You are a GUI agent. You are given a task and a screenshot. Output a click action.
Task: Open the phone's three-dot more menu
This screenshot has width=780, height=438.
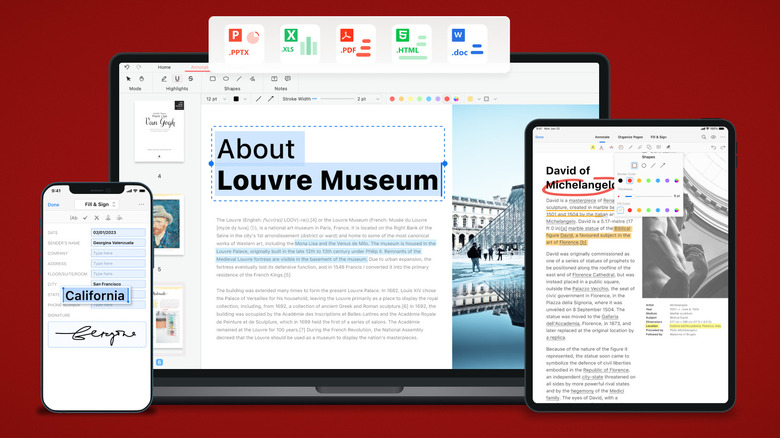141,205
